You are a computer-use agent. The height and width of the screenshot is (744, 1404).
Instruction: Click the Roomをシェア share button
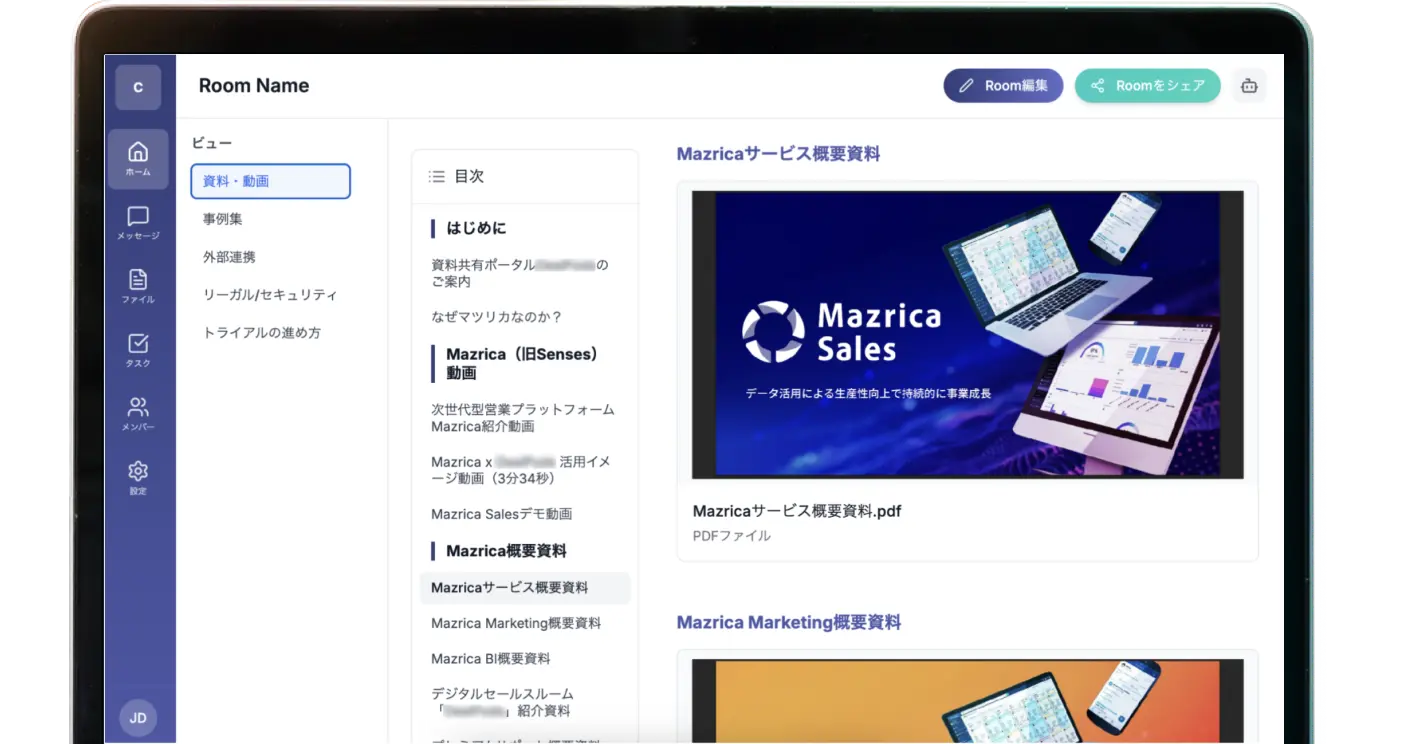tap(1147, 86)
